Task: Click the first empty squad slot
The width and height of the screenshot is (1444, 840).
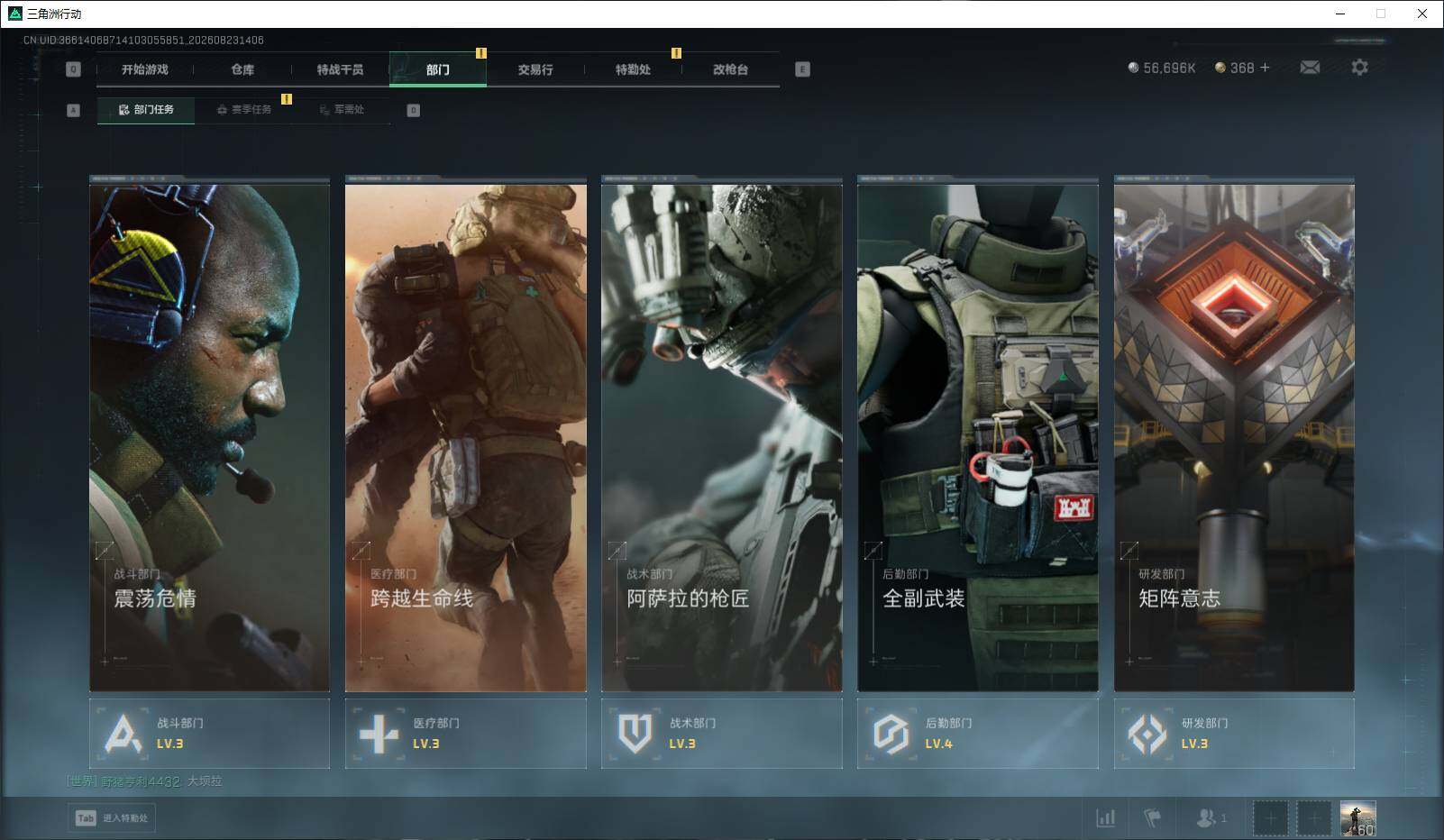Action: pyautogui.click(x=1270, y=818)
